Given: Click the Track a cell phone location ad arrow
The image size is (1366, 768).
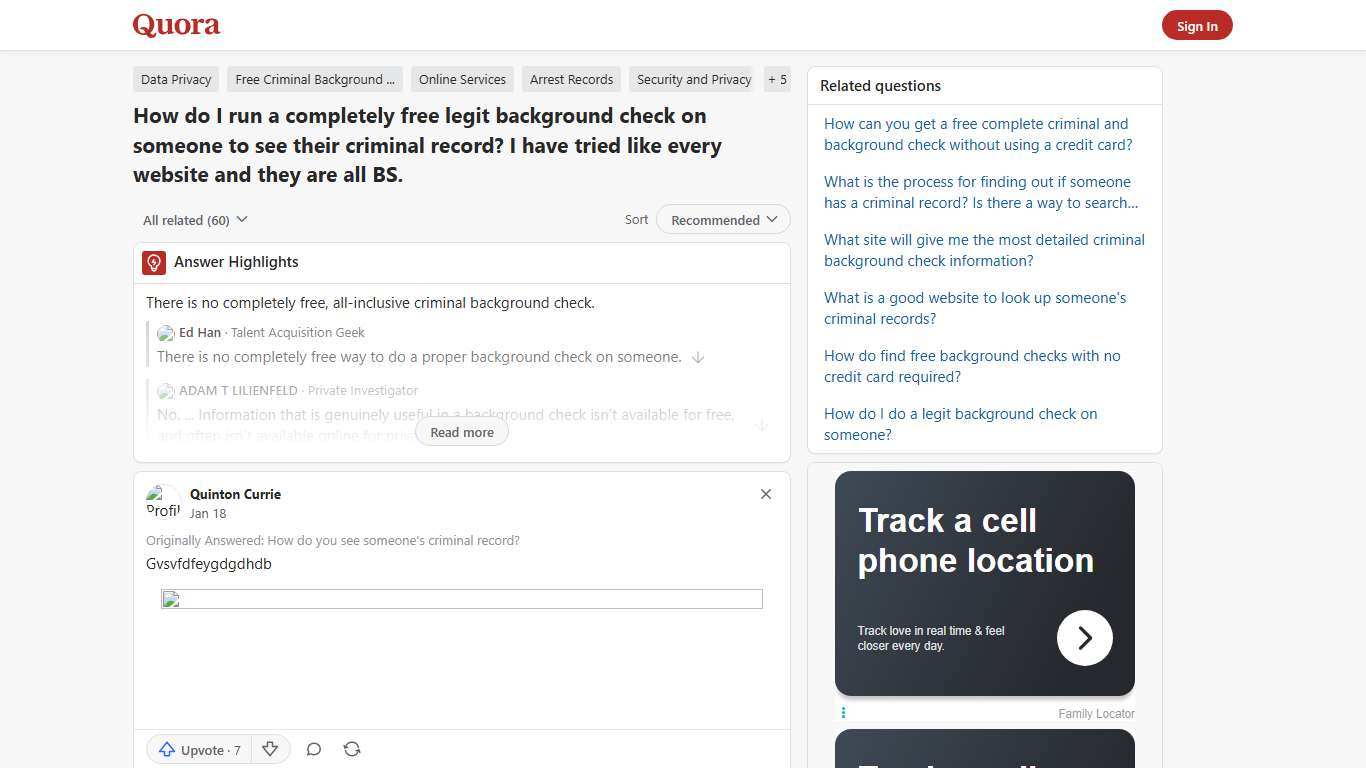Looking at the screenshot, I should [1084, 637].
